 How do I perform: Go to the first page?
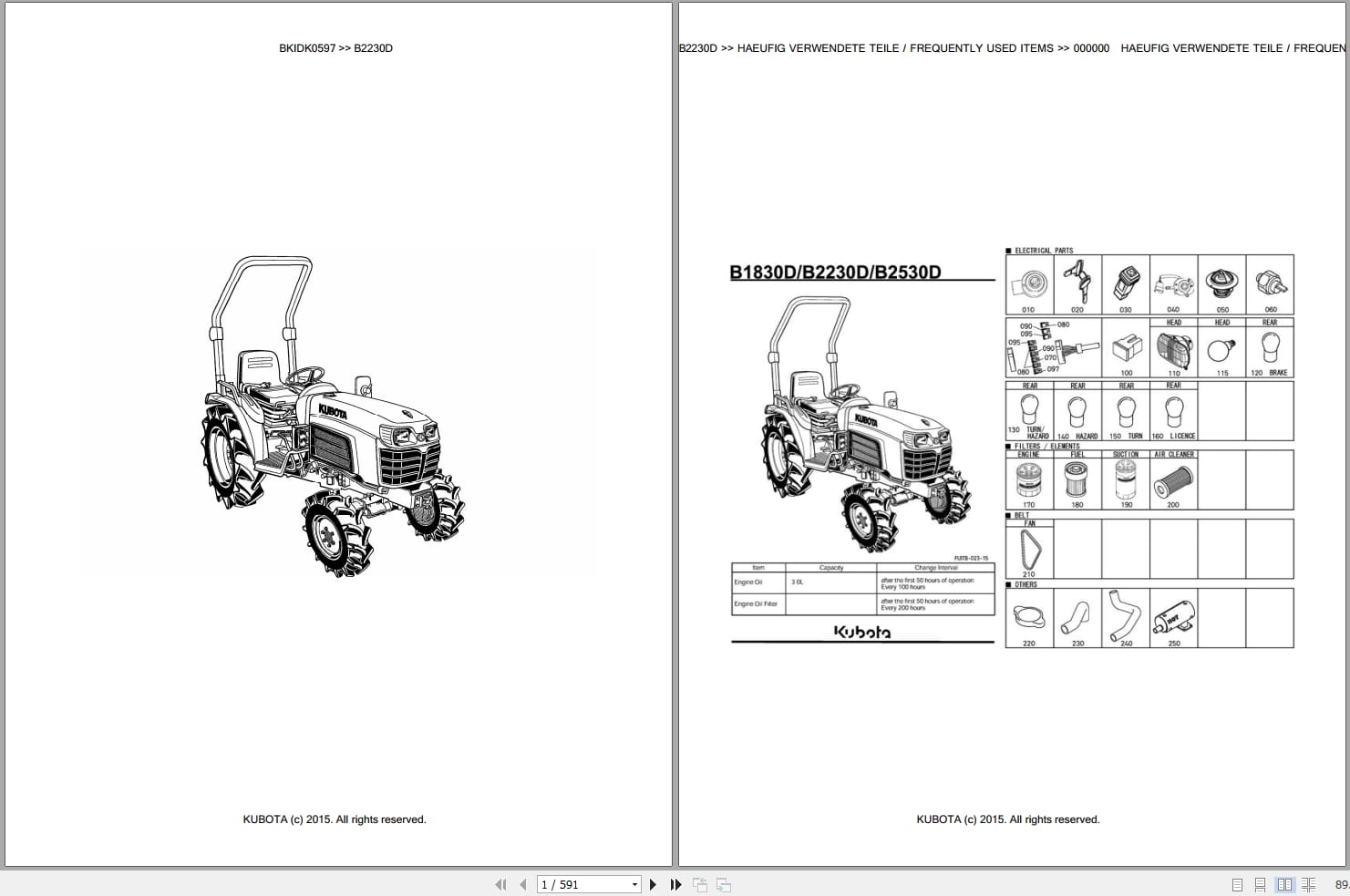click(500, 884)
